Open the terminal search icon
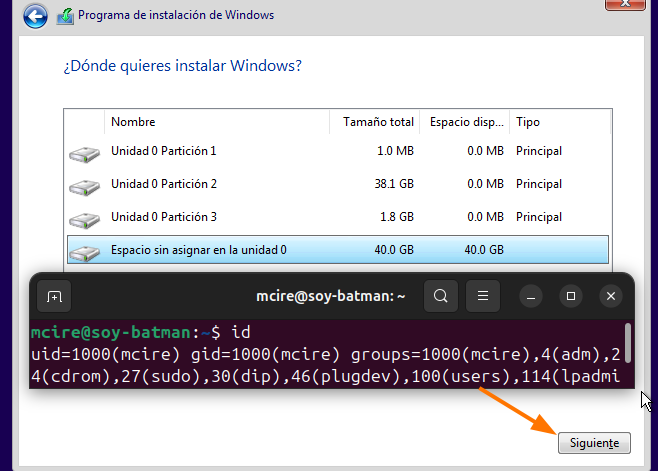Image resolution: width=658 pixels, height=471 pixels. (441, 296)
